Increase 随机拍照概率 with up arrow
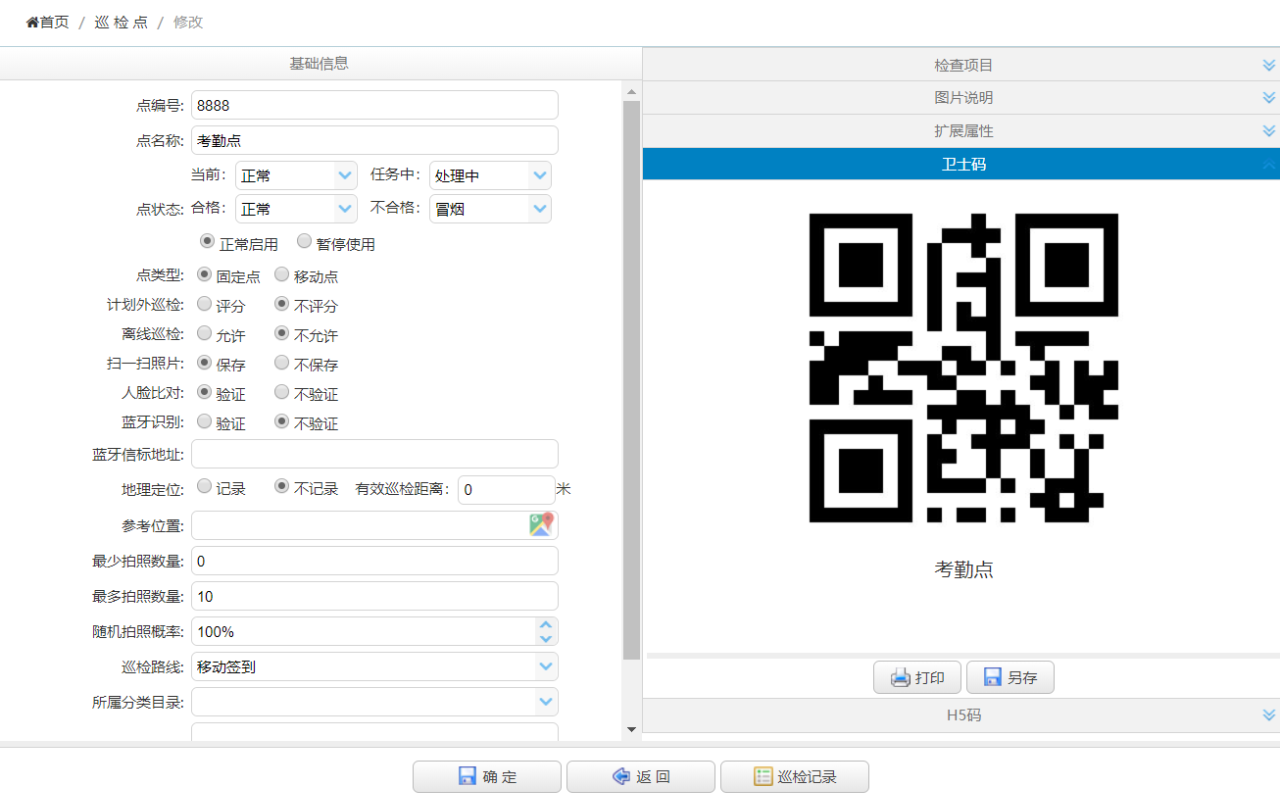The width and height of the screenshot is (1280, 797). pos(545,624)
